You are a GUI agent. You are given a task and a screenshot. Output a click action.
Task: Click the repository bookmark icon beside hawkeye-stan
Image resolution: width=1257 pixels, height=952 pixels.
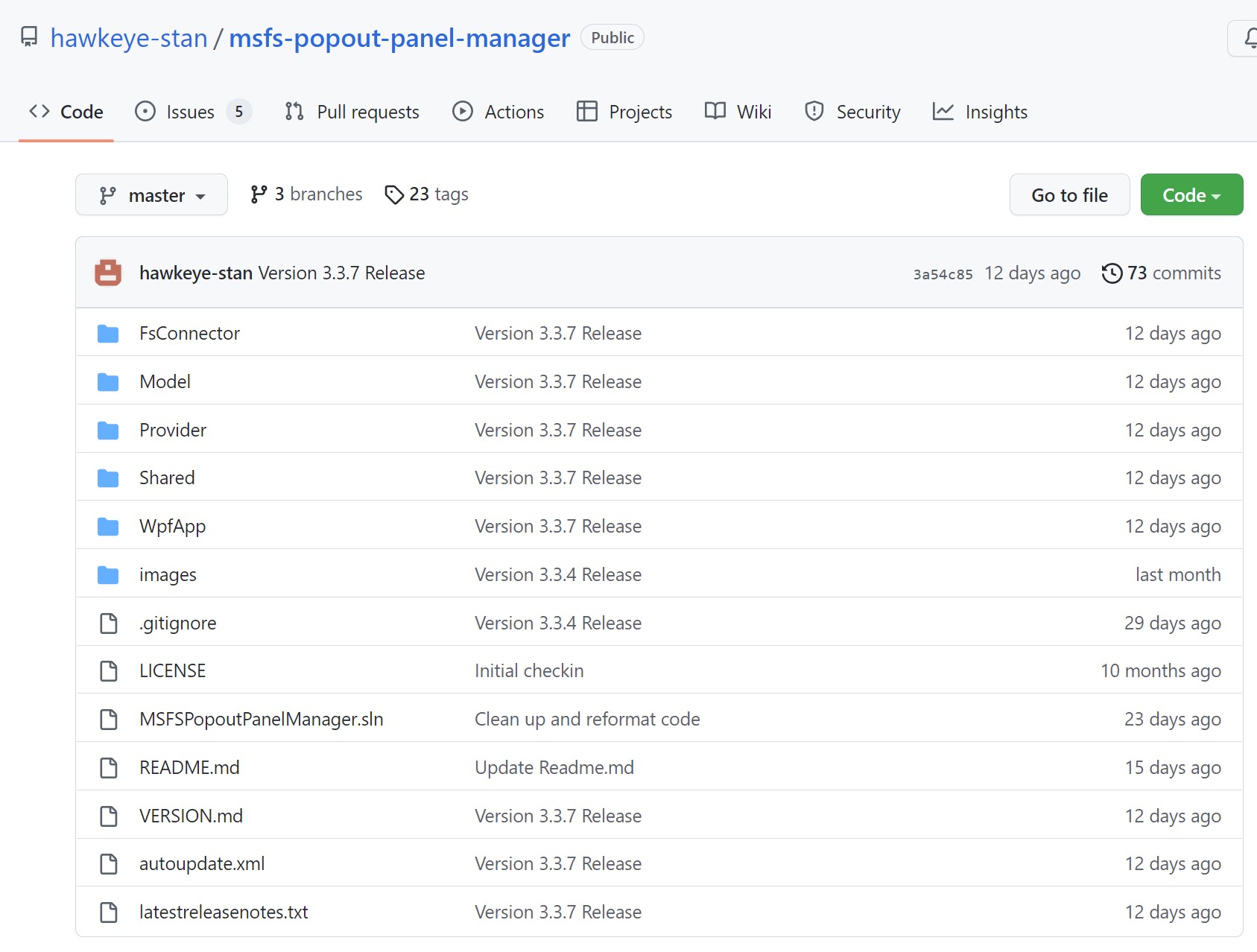(28, 37)
